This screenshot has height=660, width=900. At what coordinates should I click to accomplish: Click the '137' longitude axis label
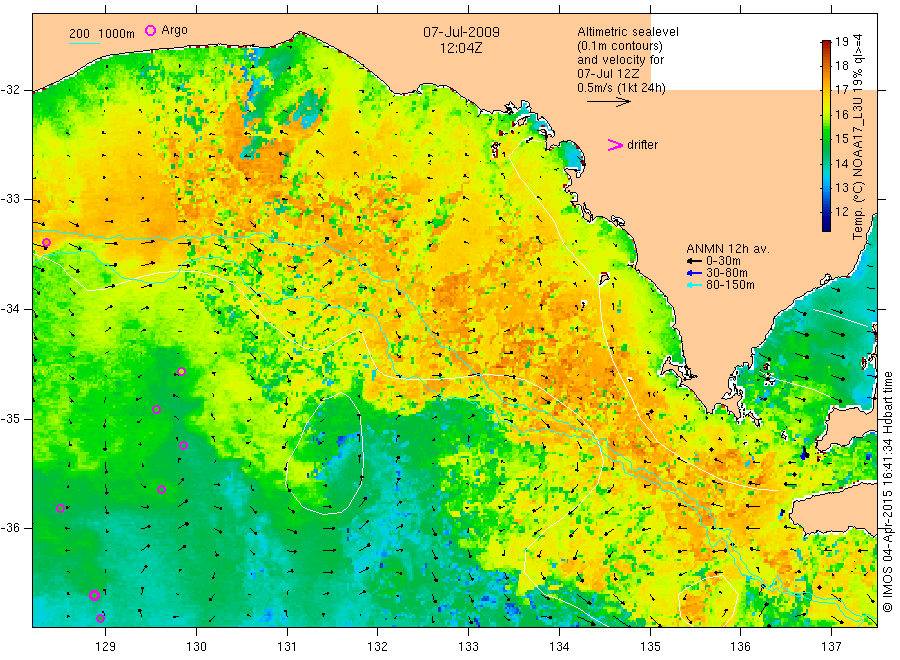[831, 647]
